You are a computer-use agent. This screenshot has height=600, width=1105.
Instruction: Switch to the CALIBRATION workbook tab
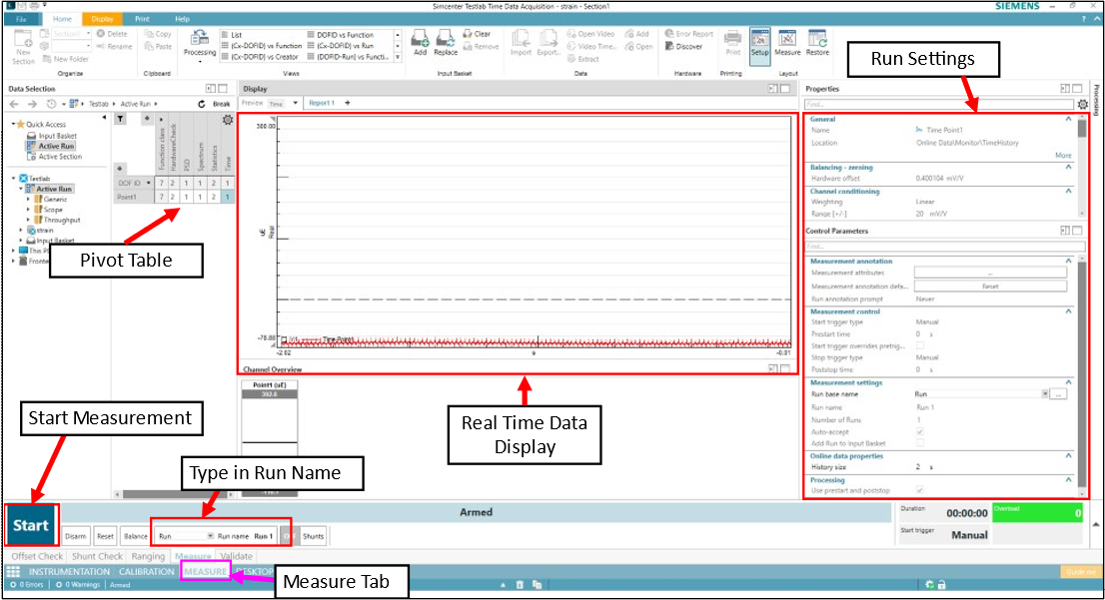[x=147, y=572]
